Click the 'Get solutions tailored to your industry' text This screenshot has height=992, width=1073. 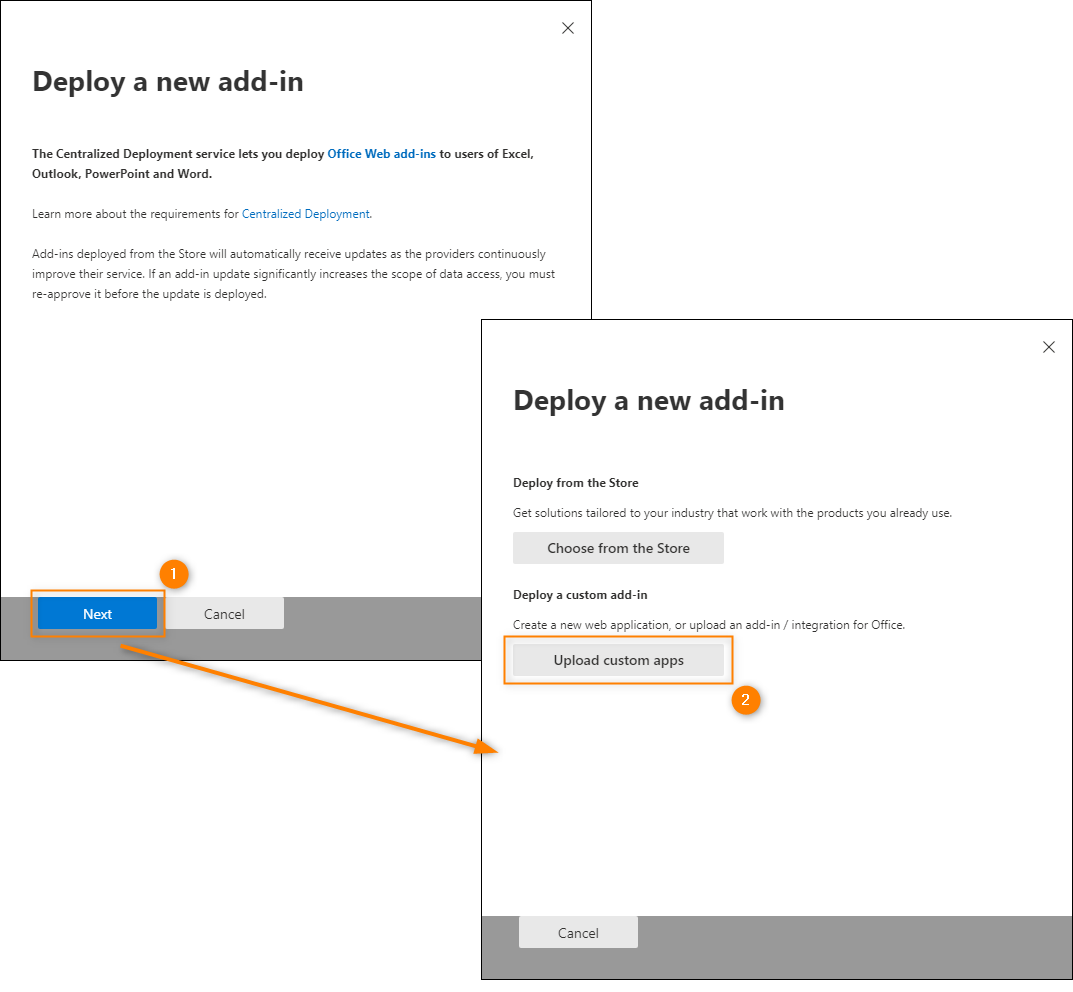click(732, 513)
